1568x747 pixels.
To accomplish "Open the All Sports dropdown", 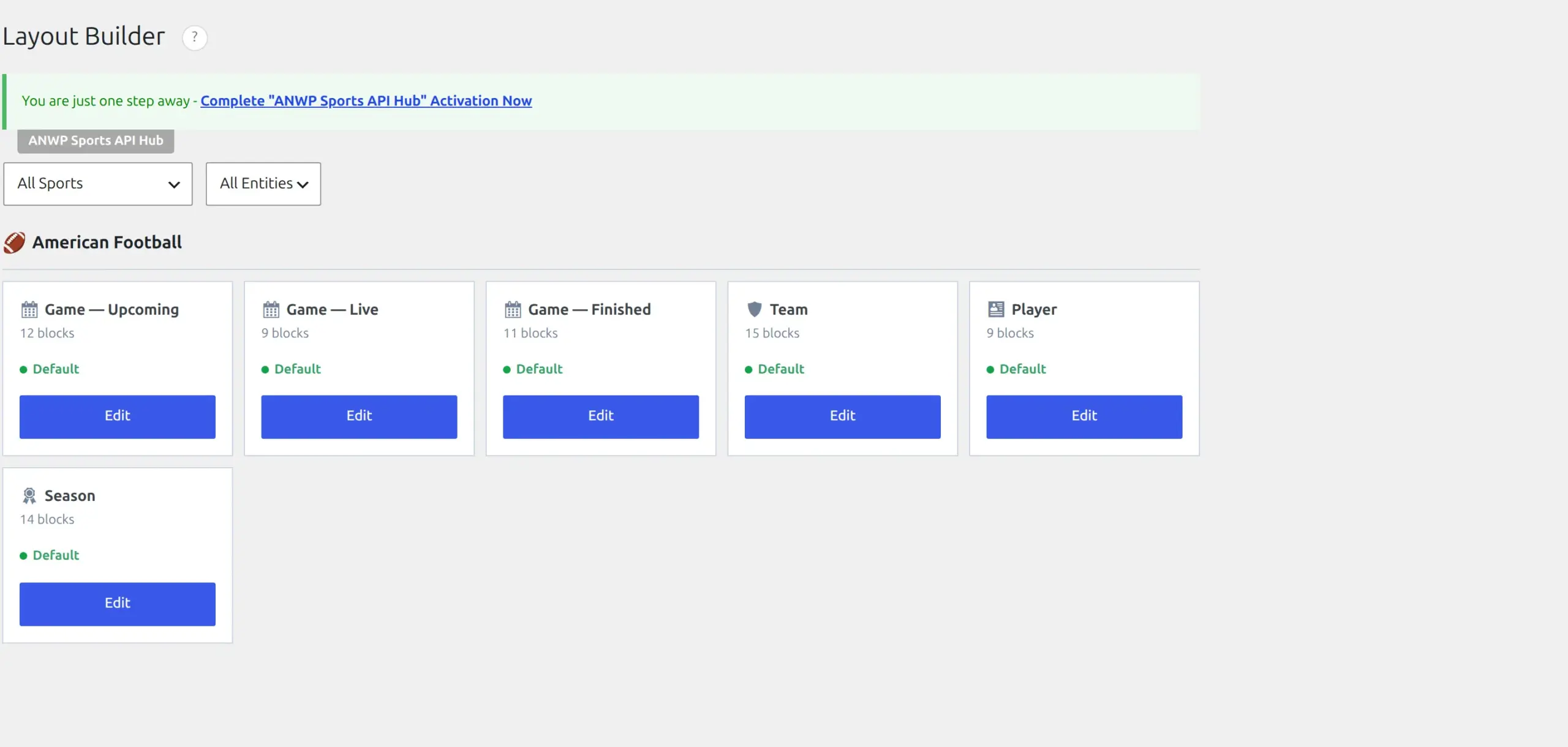I will 98,184.
